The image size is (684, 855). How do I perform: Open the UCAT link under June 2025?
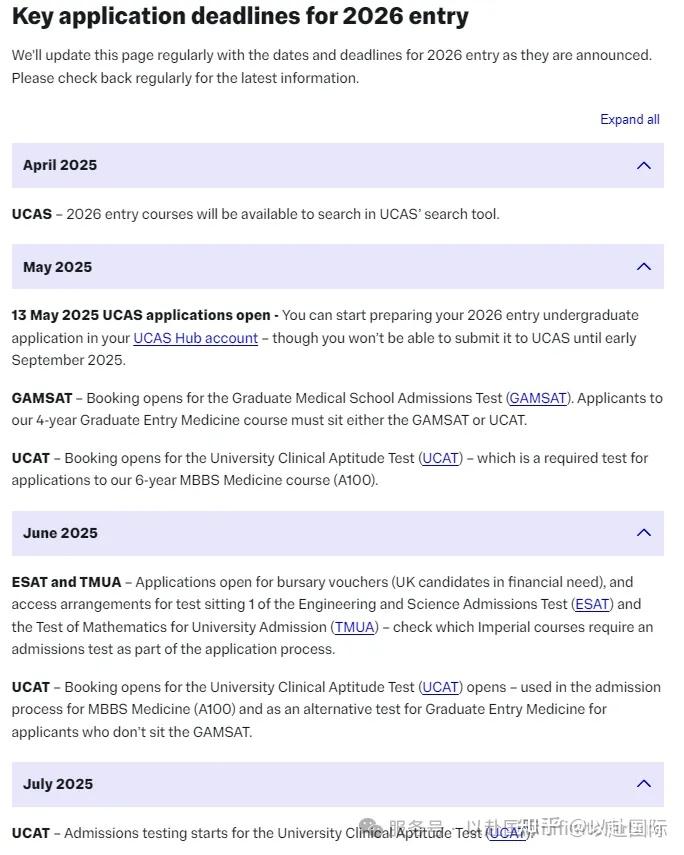[441, 687]
